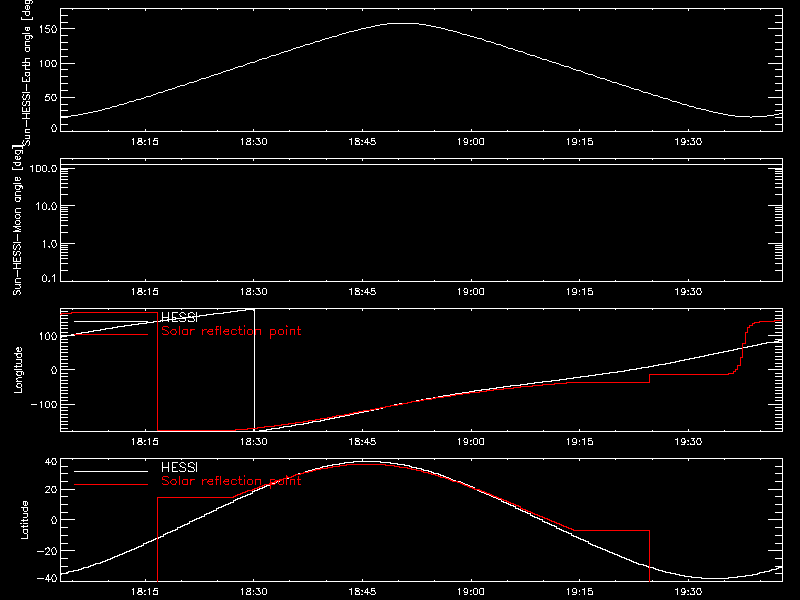Click white HESSI legend line in Latitude plot
Image resolution: width=800 pixels, height=600 pixels.
[x=111, y=471]
